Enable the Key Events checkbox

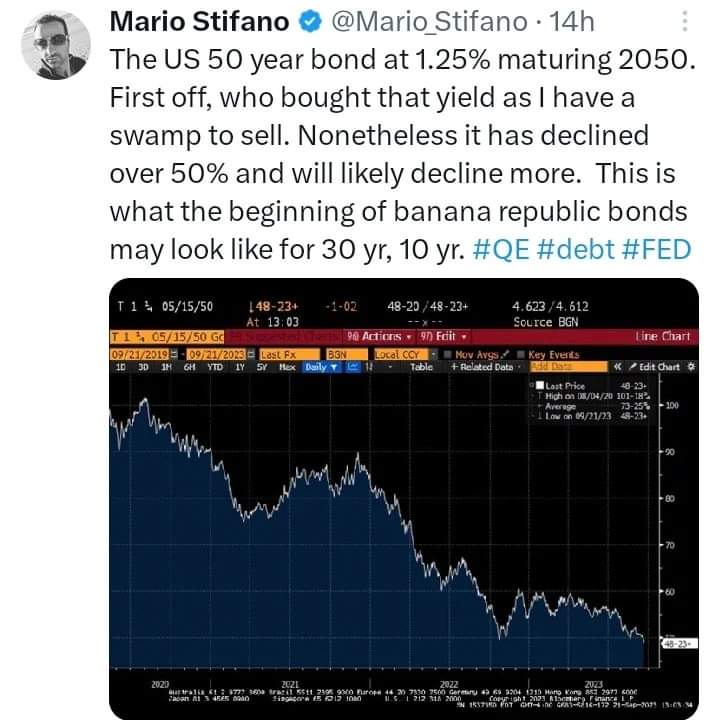click(x=521, y=354)
